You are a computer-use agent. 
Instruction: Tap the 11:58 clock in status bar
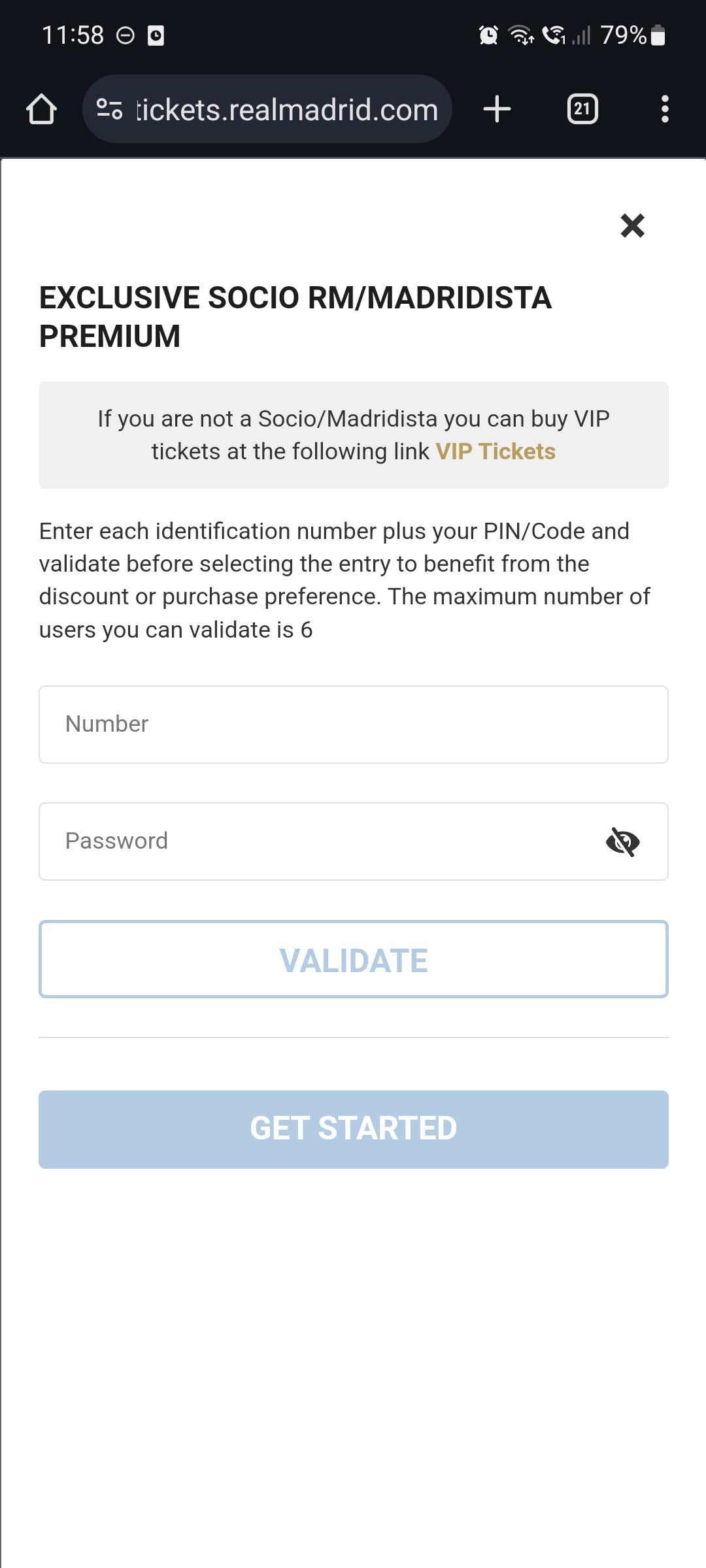(x=73, y=35)
